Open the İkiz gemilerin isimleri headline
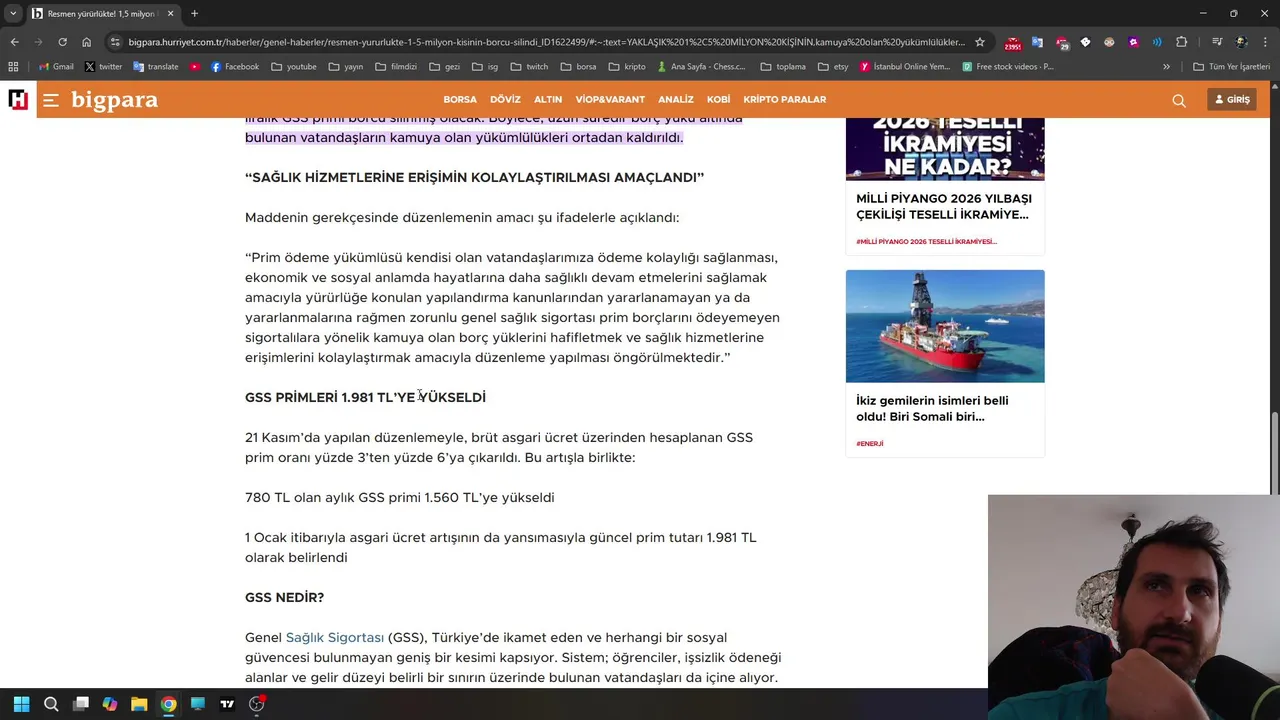Screen dimensions: 1280x720 coord(932,408)
